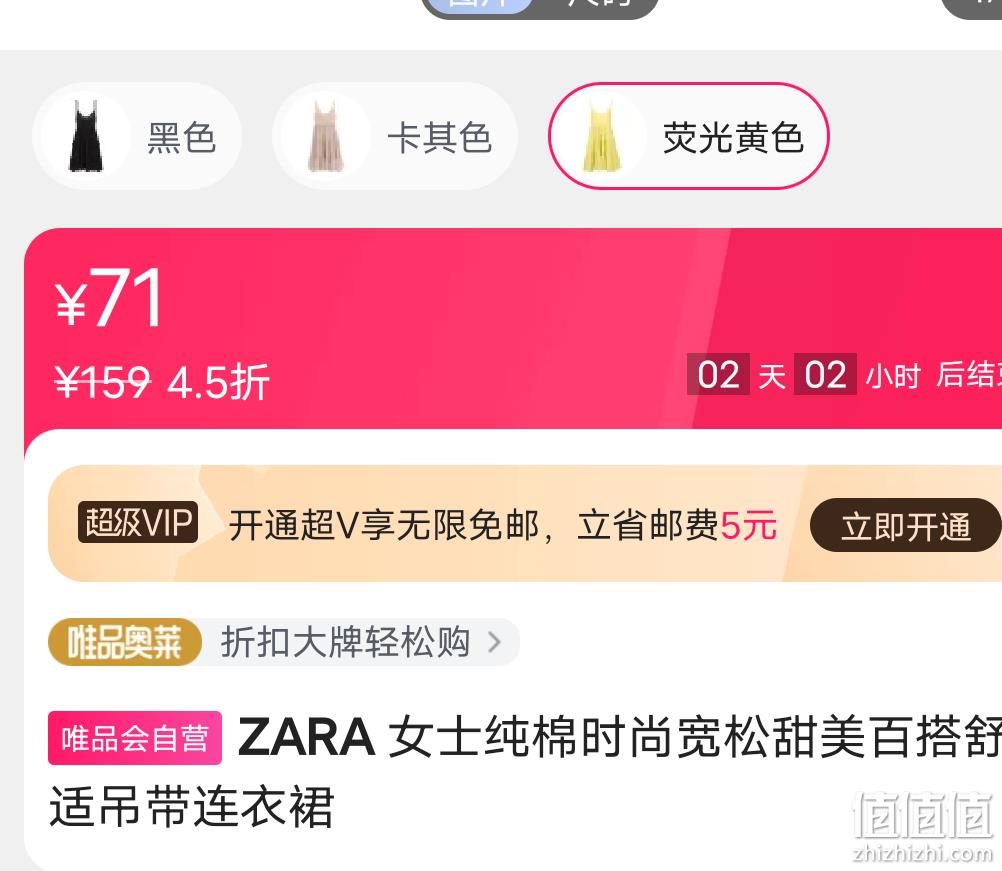1002x871 pixels.
Task: Click the ¥71 sale price
Action: 109,298
